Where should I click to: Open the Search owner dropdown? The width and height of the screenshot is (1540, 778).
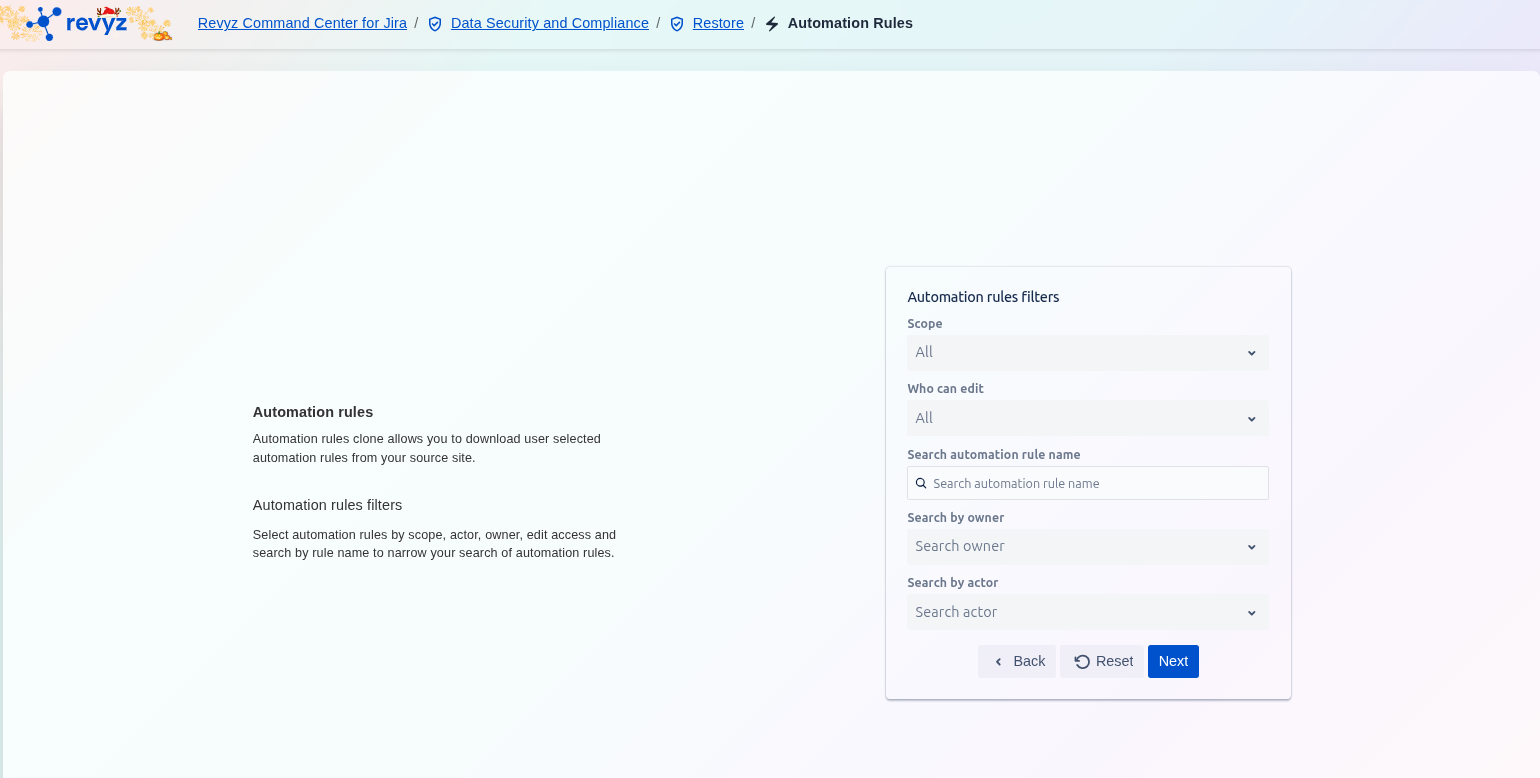1087,547
